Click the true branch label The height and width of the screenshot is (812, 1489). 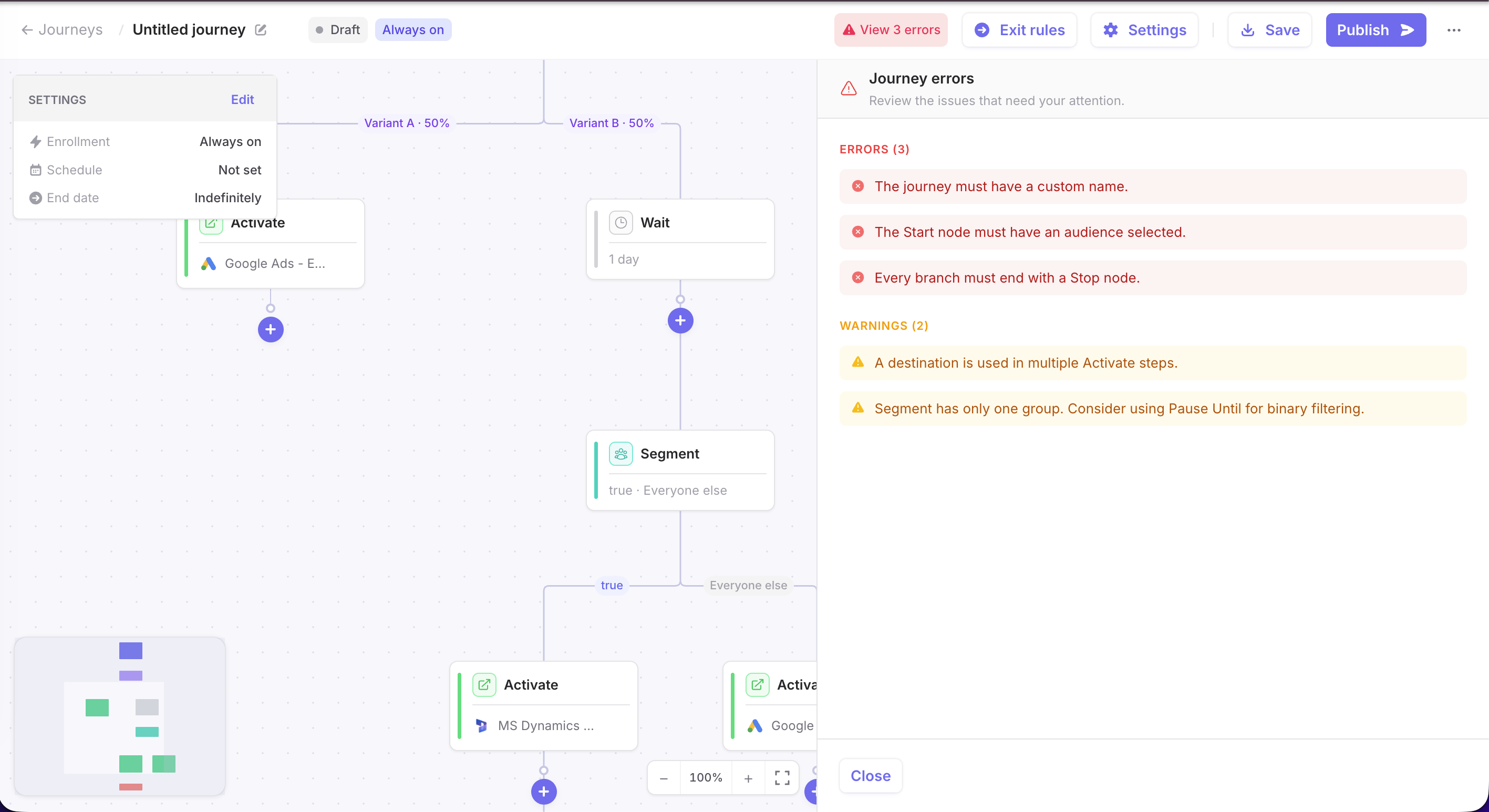tap(612, 585)
